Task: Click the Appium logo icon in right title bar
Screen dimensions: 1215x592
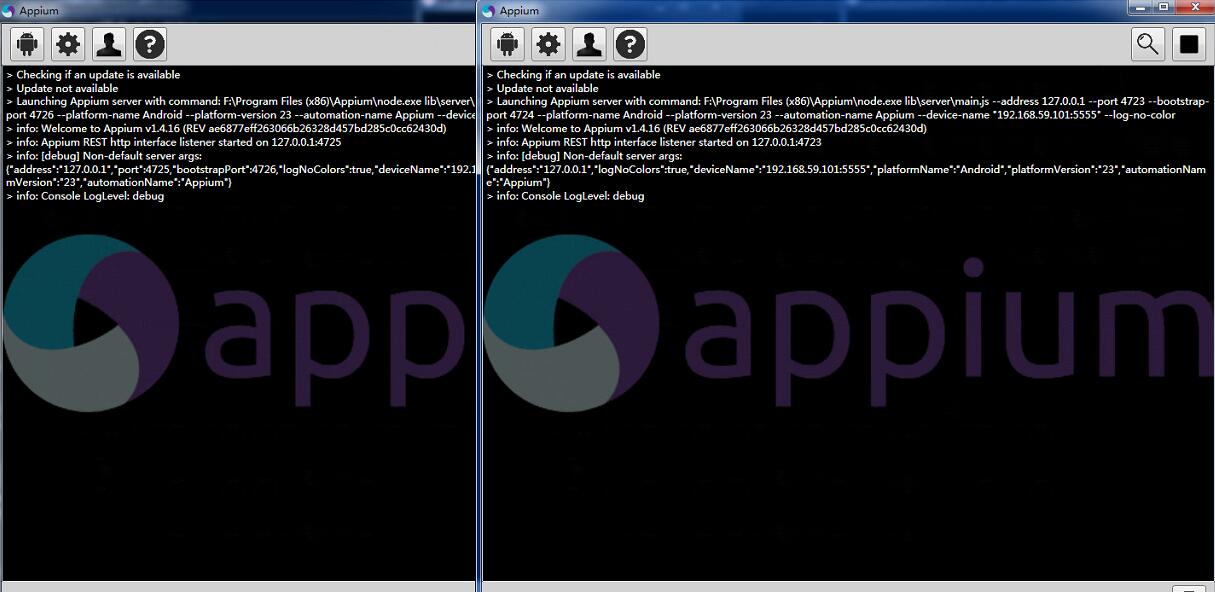Action: (489, 11)
